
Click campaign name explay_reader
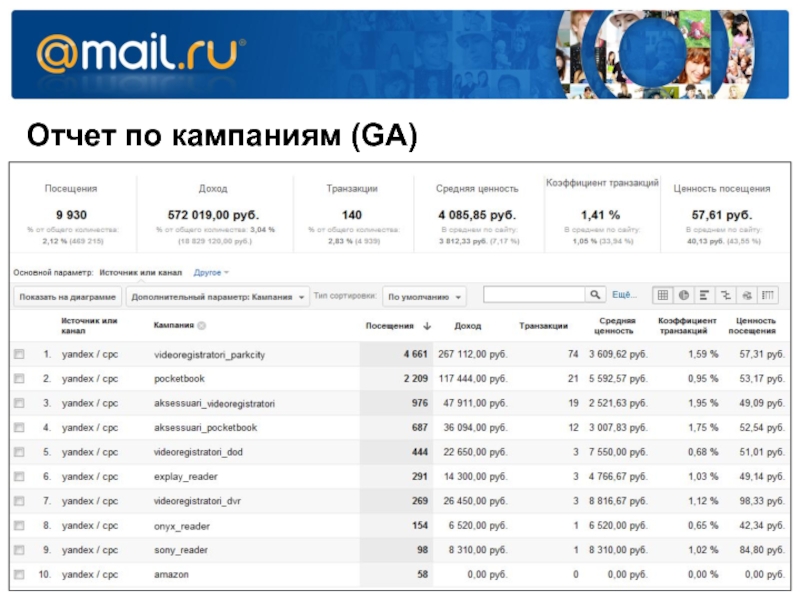coord(186,477)
